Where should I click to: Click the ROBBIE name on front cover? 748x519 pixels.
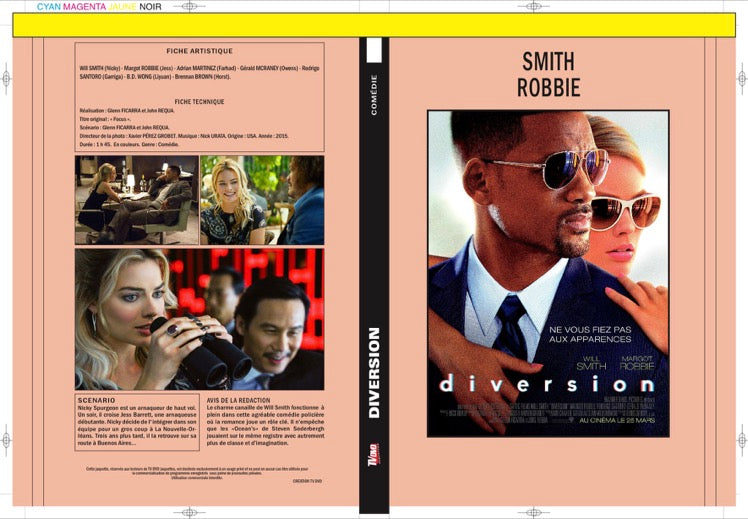[549, 87]
